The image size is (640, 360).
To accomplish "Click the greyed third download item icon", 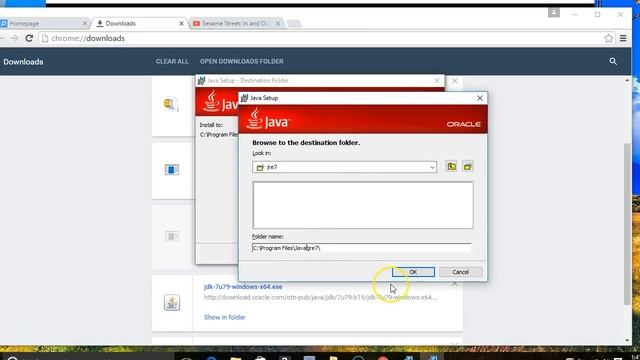I will click(x=172, y=236).
